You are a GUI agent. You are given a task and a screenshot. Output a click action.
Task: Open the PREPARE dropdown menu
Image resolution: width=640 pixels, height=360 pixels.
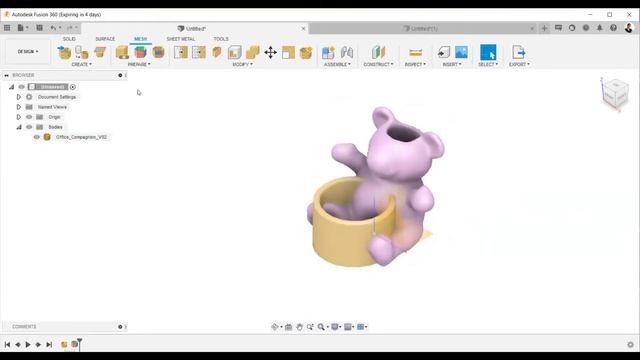coord(139,64)
